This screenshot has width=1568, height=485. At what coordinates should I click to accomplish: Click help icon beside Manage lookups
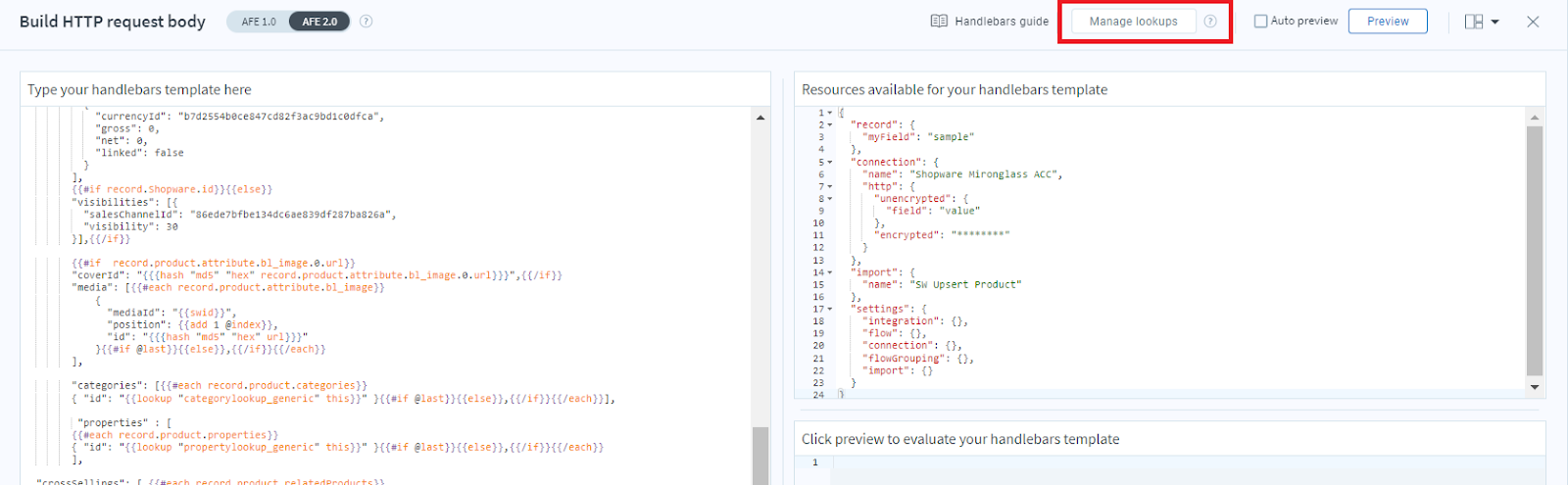1210,21
